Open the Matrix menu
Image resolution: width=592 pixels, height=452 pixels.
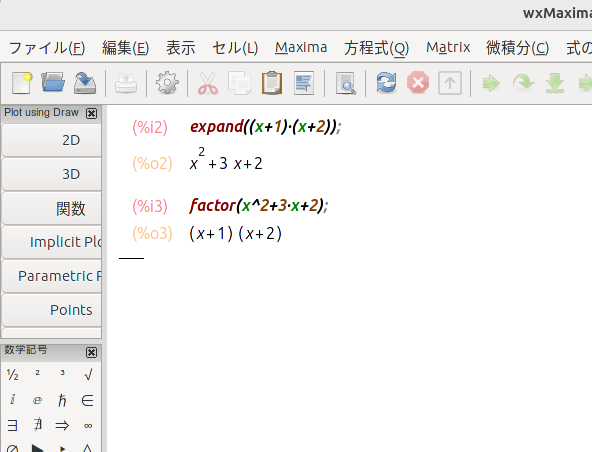pyautogui.click(x=448, y=48)
